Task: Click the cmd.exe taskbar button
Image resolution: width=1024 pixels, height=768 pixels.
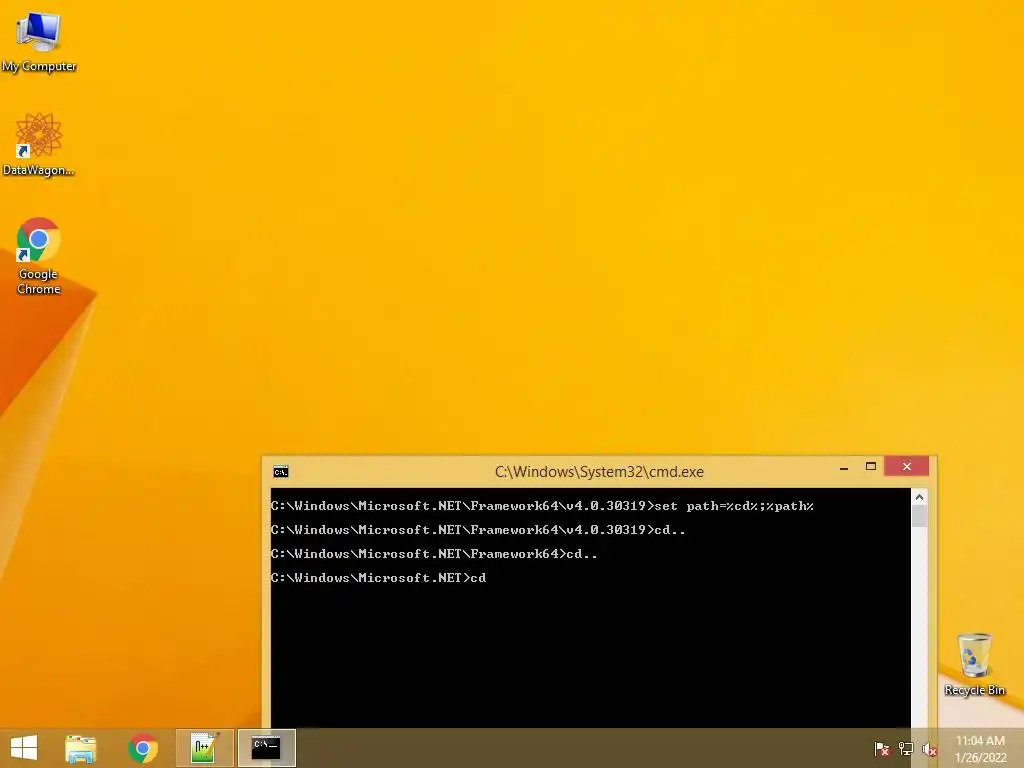Action: 266,748
